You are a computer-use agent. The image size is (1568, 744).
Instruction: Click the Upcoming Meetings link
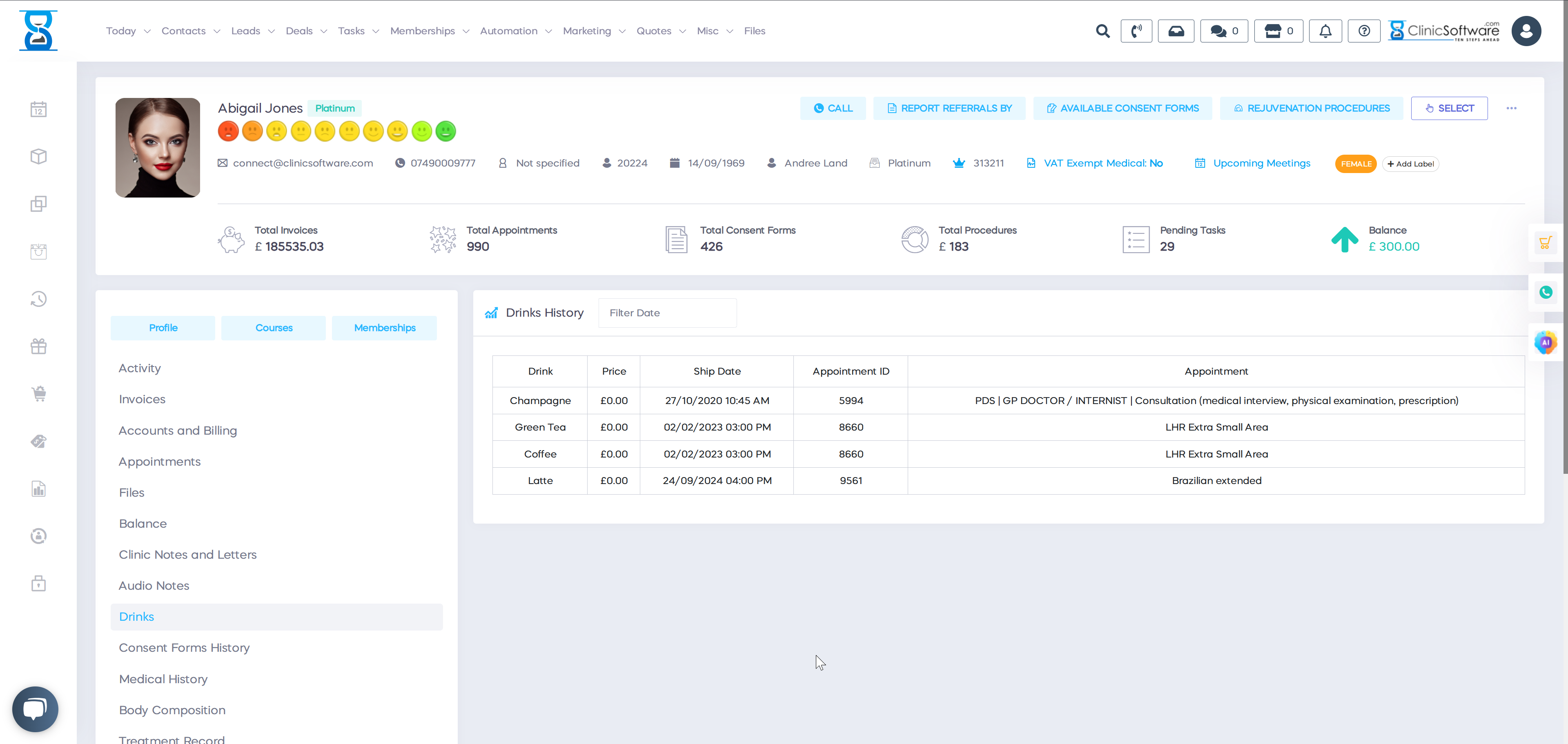[x=1261, y=163]
